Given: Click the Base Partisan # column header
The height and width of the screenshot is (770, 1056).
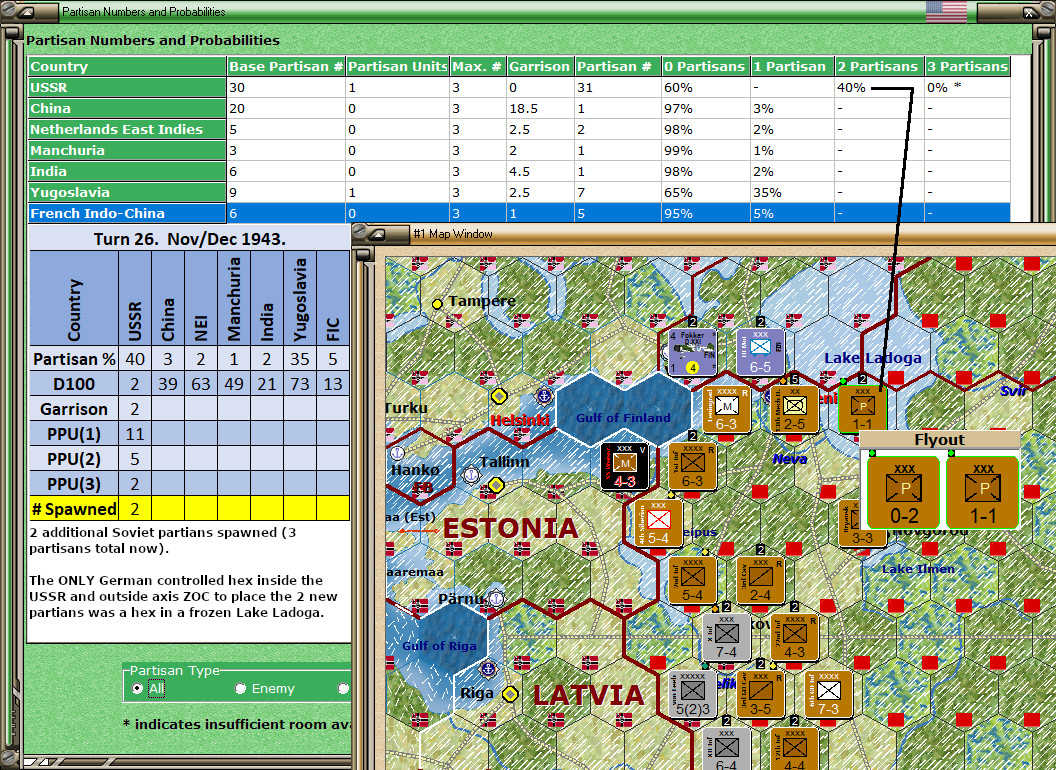Looking at the screenshot, I should tap(286, 66).
